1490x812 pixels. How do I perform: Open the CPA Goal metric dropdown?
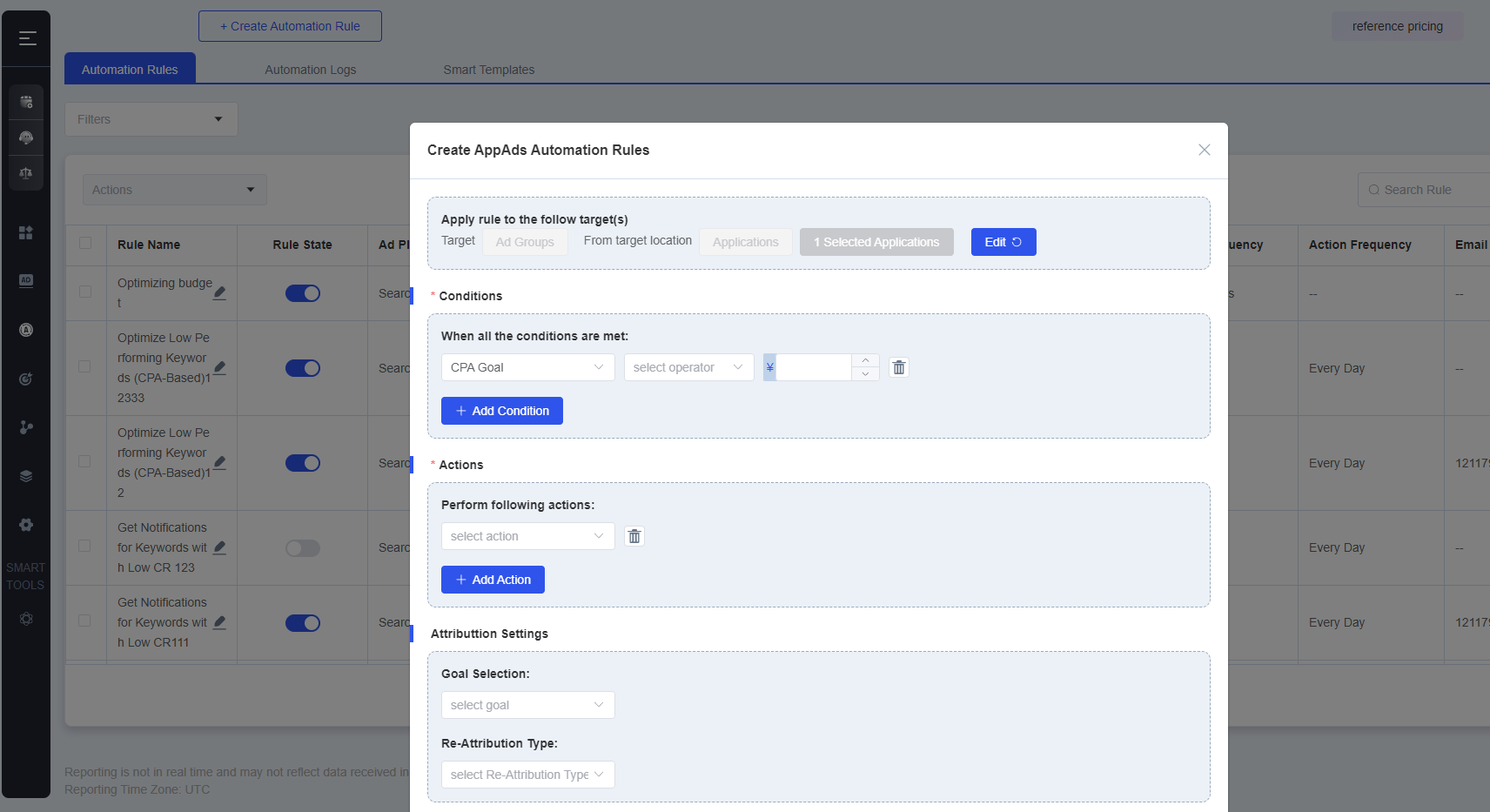[528, 367]
